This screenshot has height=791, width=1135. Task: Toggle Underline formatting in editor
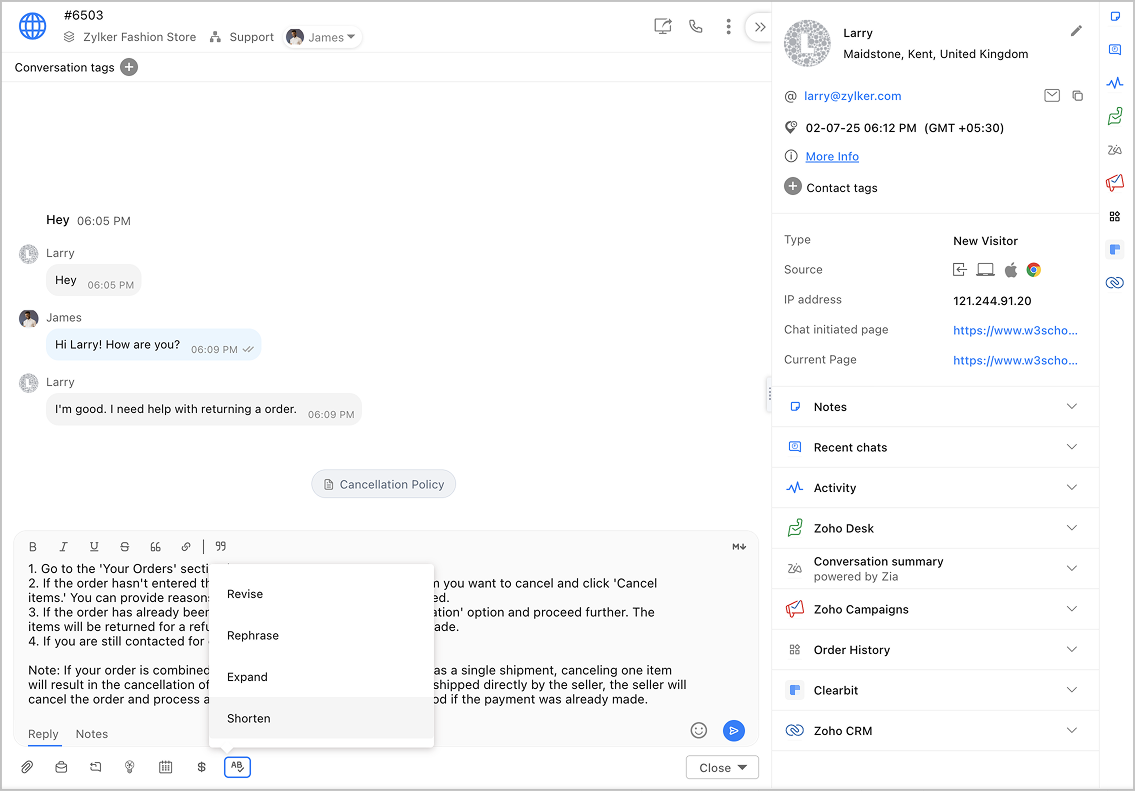[x=93, y=546]
